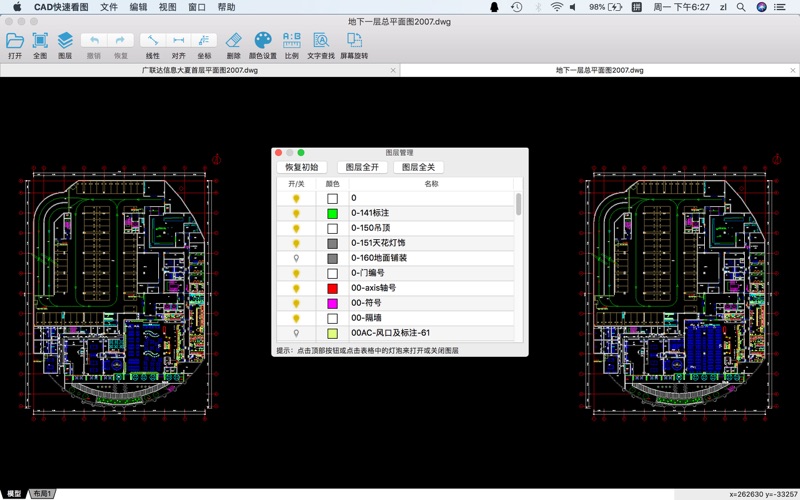The image size is (800, 500).
Task: Turn on the 0-160地面铺装 layer bulb
Action: tap(296, 259)
